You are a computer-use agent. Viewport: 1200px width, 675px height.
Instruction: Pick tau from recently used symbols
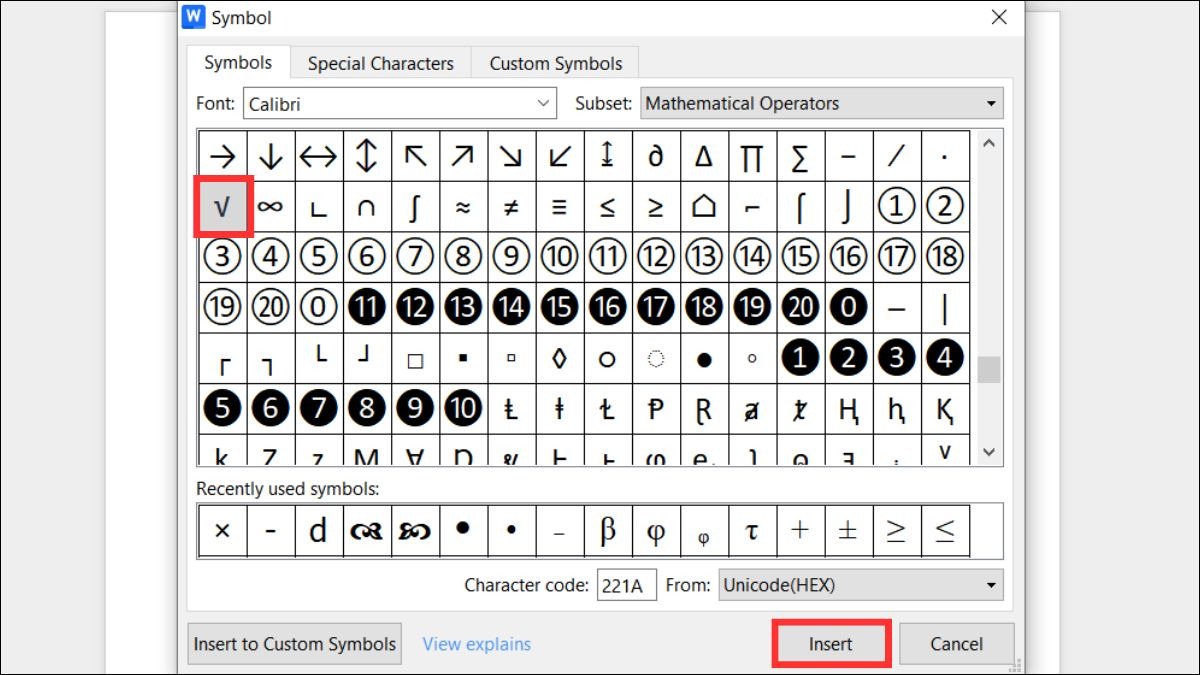pyautogui.click(x=752, y=530)
